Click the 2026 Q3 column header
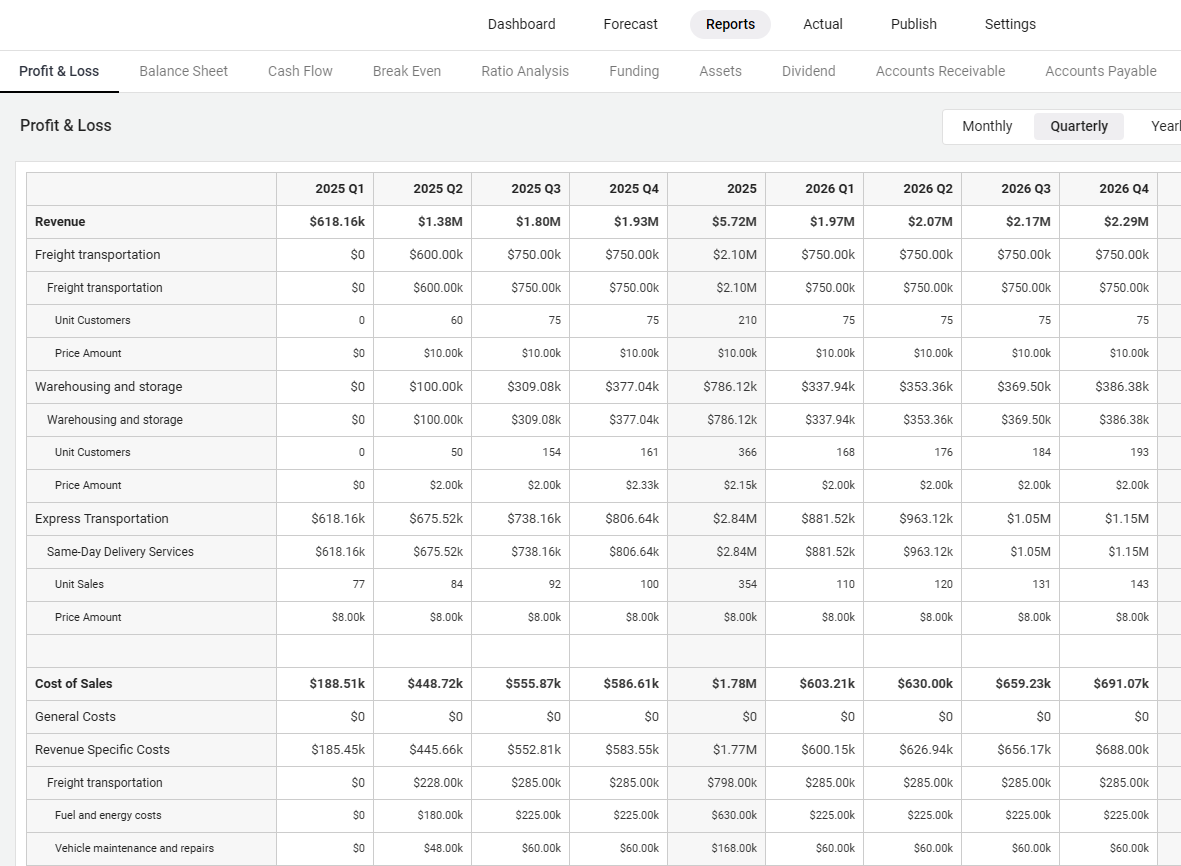The width and height of the screenshot is (1181, 866). point(1011,189)
